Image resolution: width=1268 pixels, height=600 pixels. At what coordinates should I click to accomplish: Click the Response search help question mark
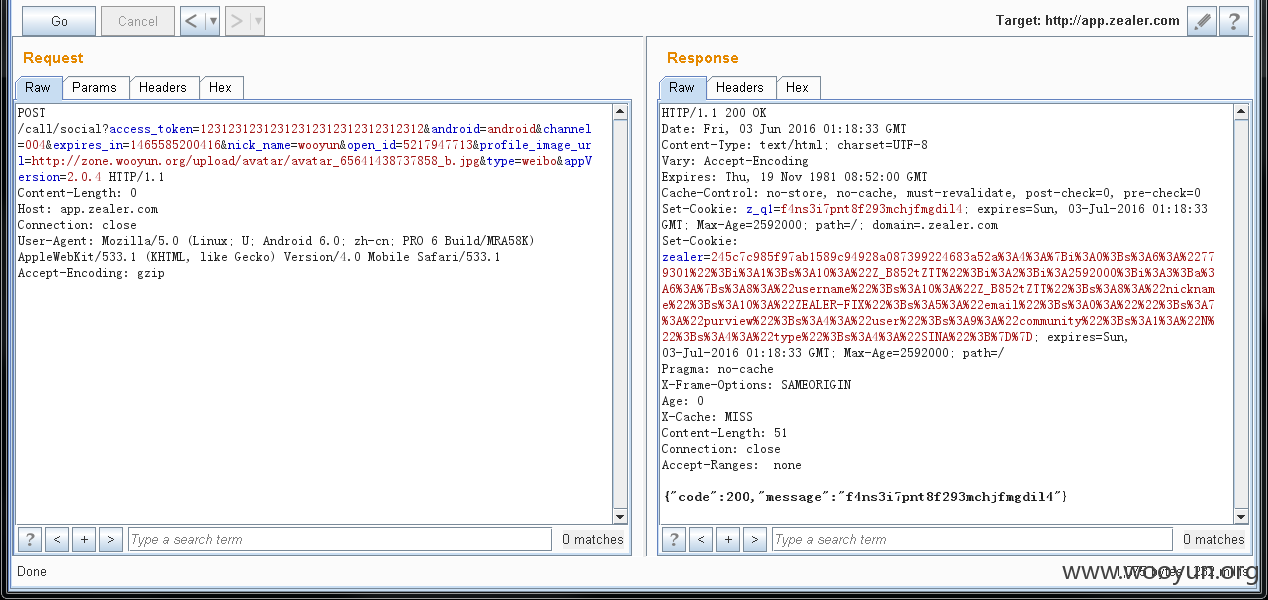(674, 539)
